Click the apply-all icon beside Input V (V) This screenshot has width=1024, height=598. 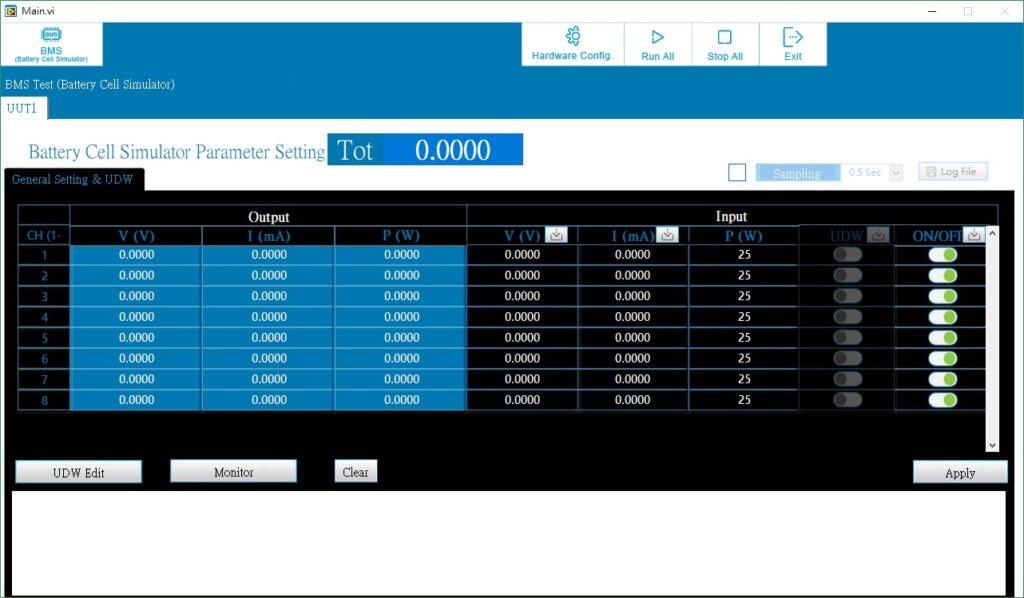557,234
